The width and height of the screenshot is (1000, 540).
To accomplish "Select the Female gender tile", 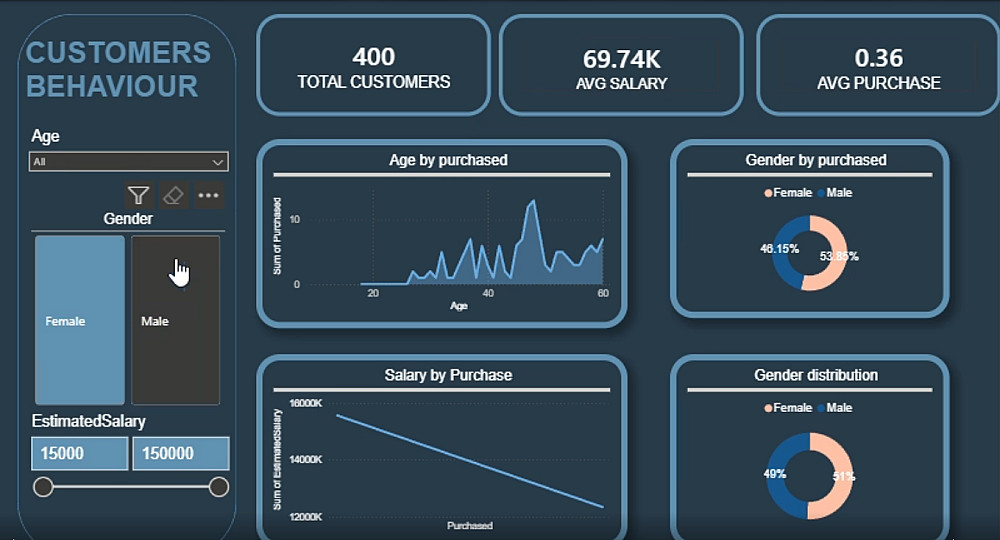I will pos(80,320).
